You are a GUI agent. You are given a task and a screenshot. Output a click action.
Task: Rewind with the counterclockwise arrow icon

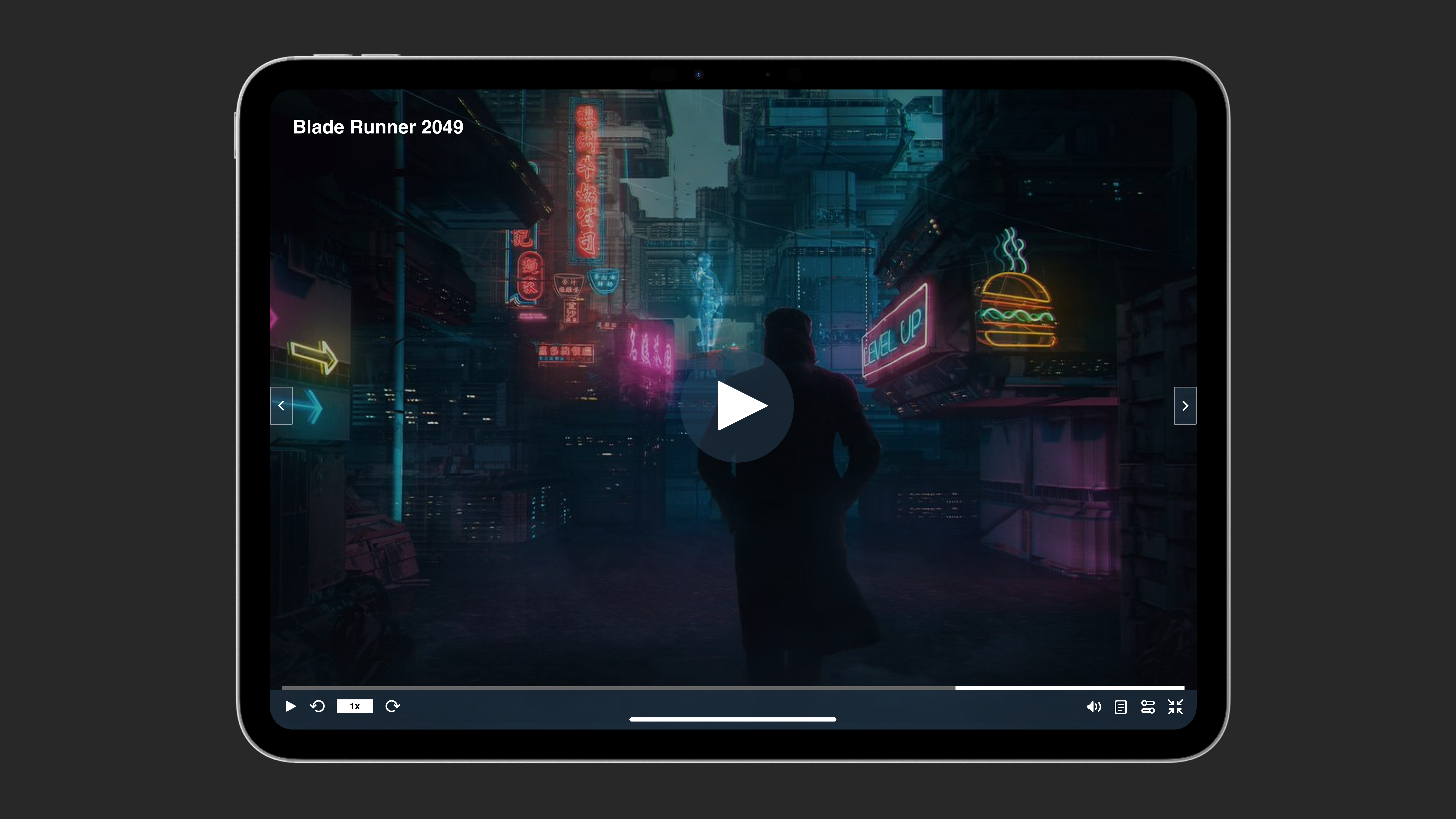(x=318, y=706)
